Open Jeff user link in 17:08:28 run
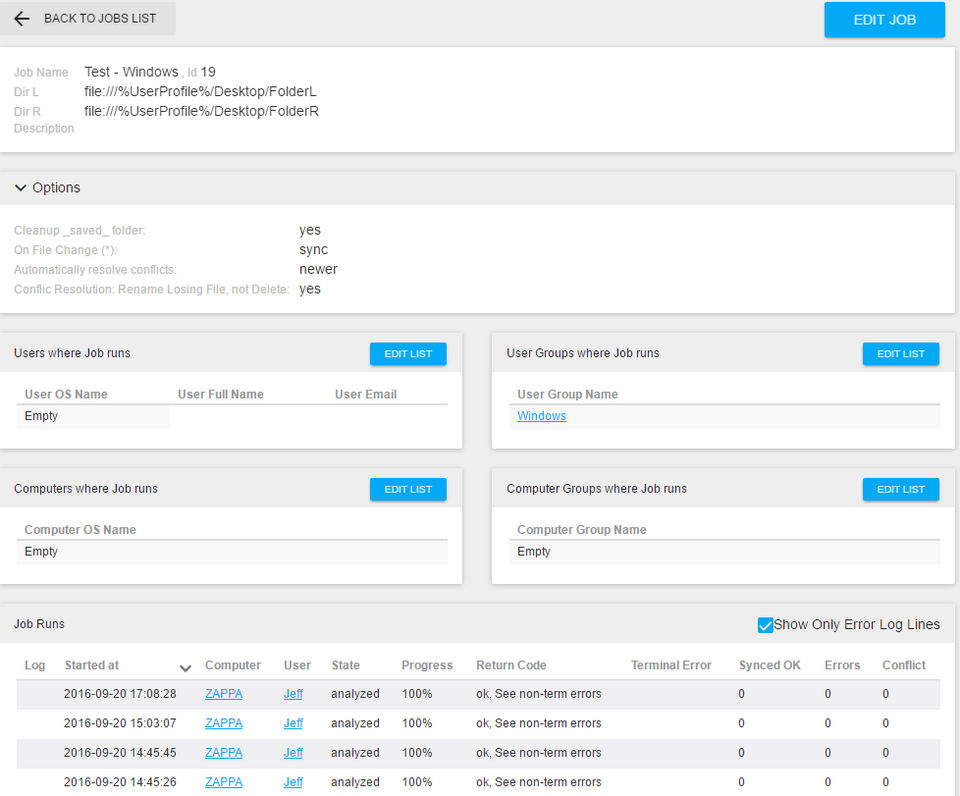960x796 pixels. pos(293,694)
